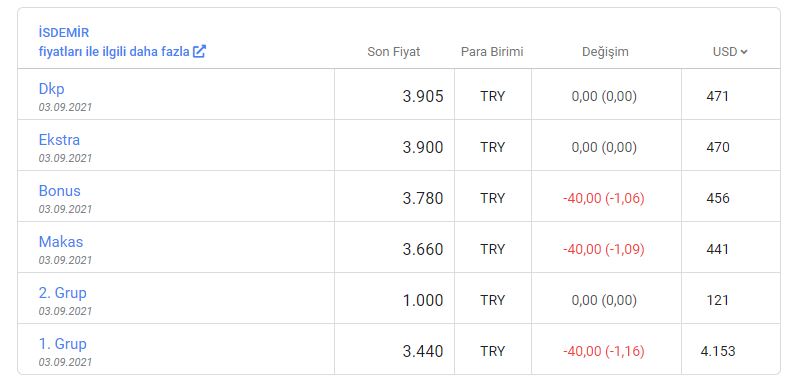
Task: Click the Makas change value -40,00 (-1,09)
Action: click(x=604, y=249)
